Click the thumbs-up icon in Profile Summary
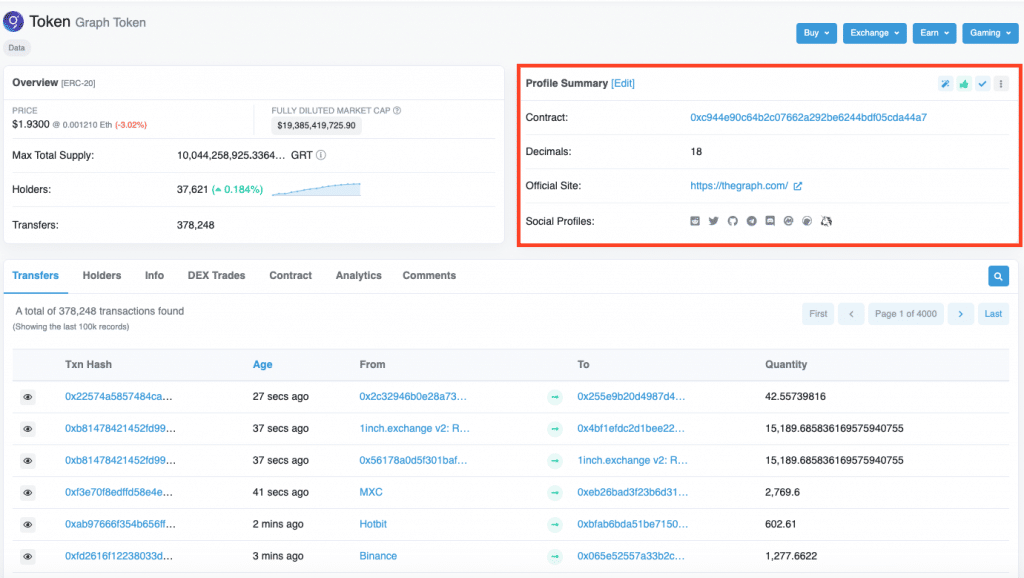 pos(964,84)
